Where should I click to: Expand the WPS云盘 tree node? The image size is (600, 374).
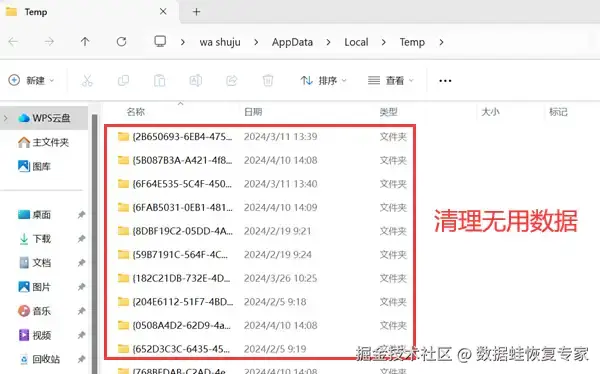point(6,118)
